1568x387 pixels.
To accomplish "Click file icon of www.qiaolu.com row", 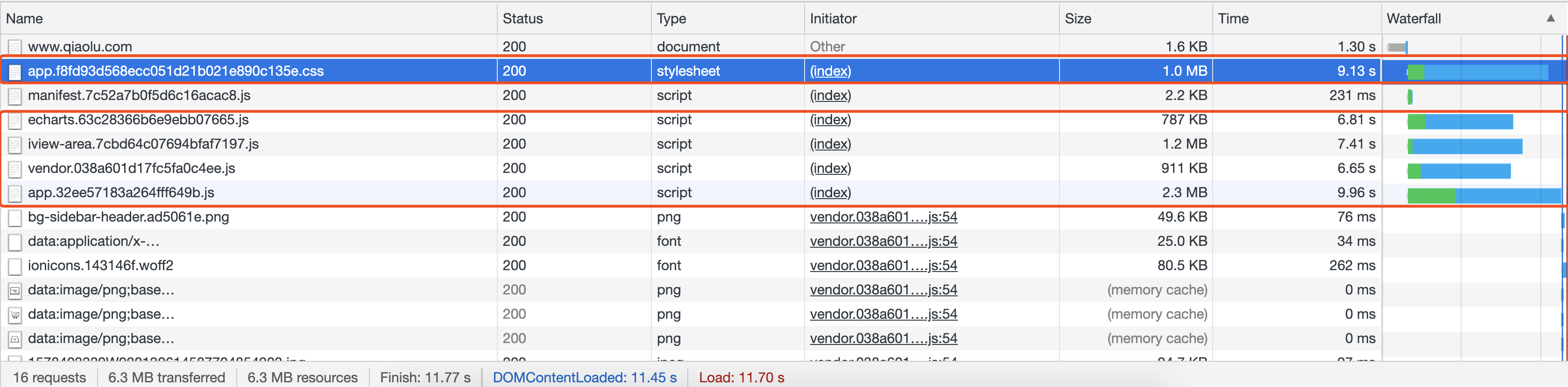I will (x=14, y=47).
